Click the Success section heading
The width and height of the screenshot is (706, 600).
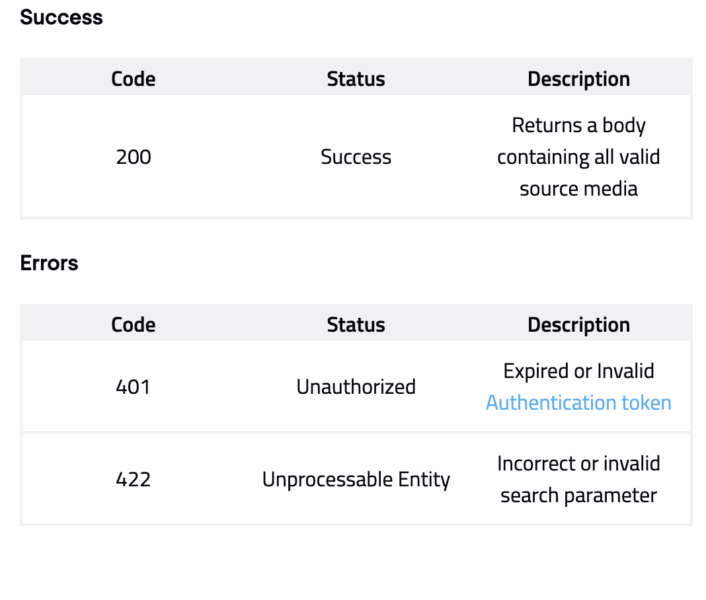coord(61,17)
